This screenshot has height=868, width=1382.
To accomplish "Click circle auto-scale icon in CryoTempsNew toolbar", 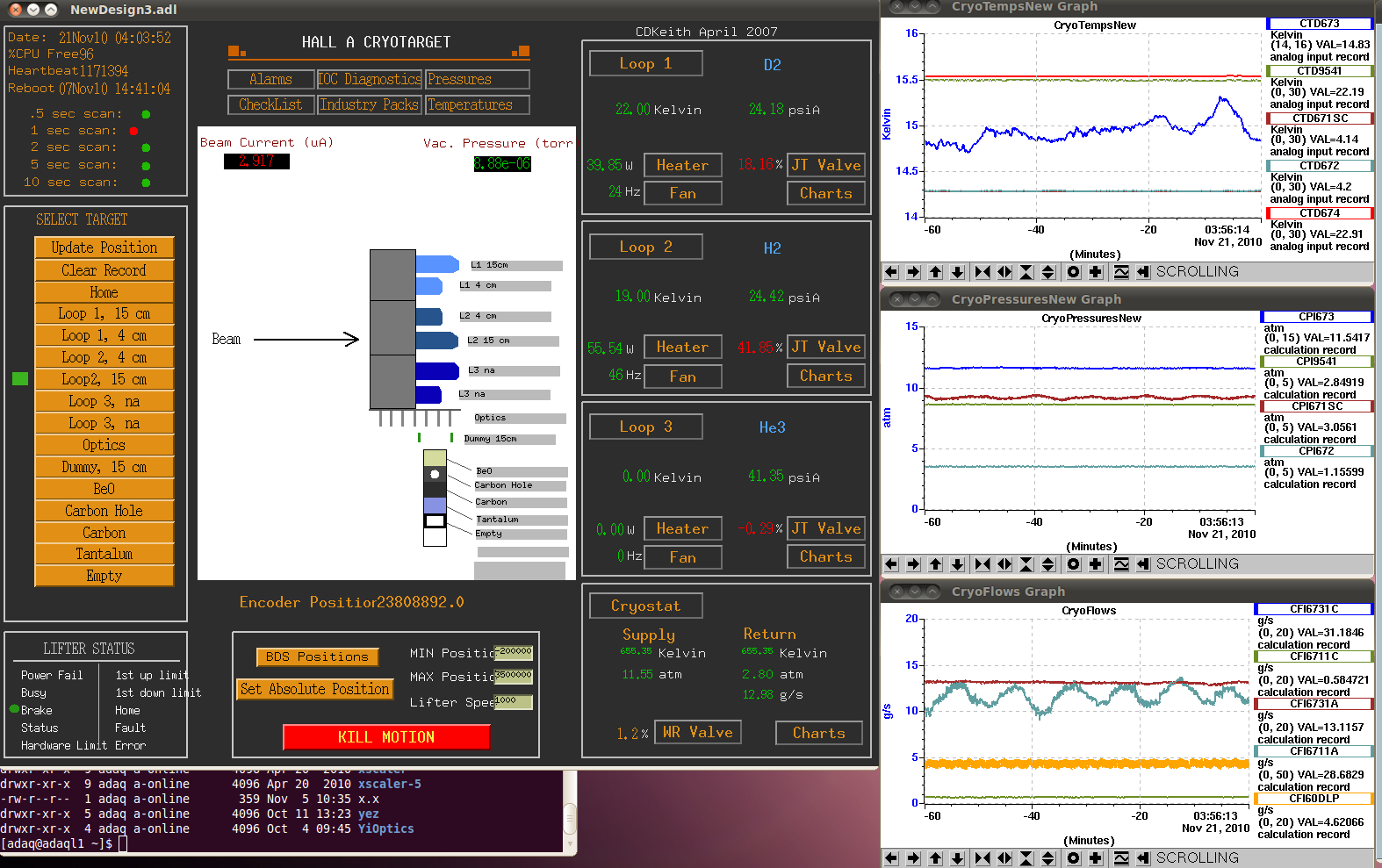I will tap(1074, 272).
